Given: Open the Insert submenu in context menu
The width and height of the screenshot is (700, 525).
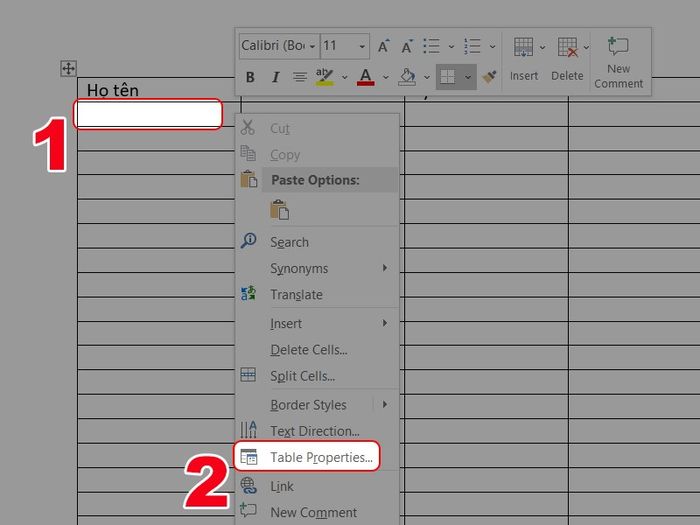Looking at the screenshot, I should pos(317,323).
